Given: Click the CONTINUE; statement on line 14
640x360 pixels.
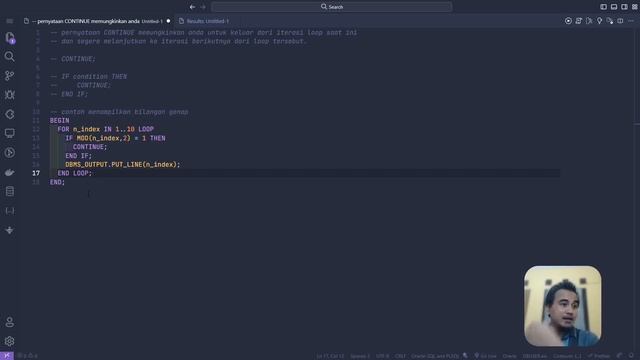Looking at the screenshot, I should (90, 147).
